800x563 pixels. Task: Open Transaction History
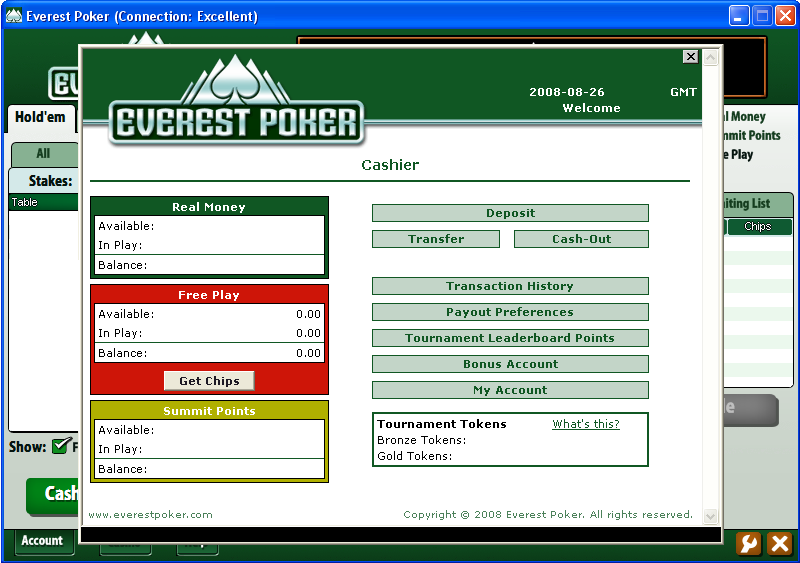[x=510, y=286]
